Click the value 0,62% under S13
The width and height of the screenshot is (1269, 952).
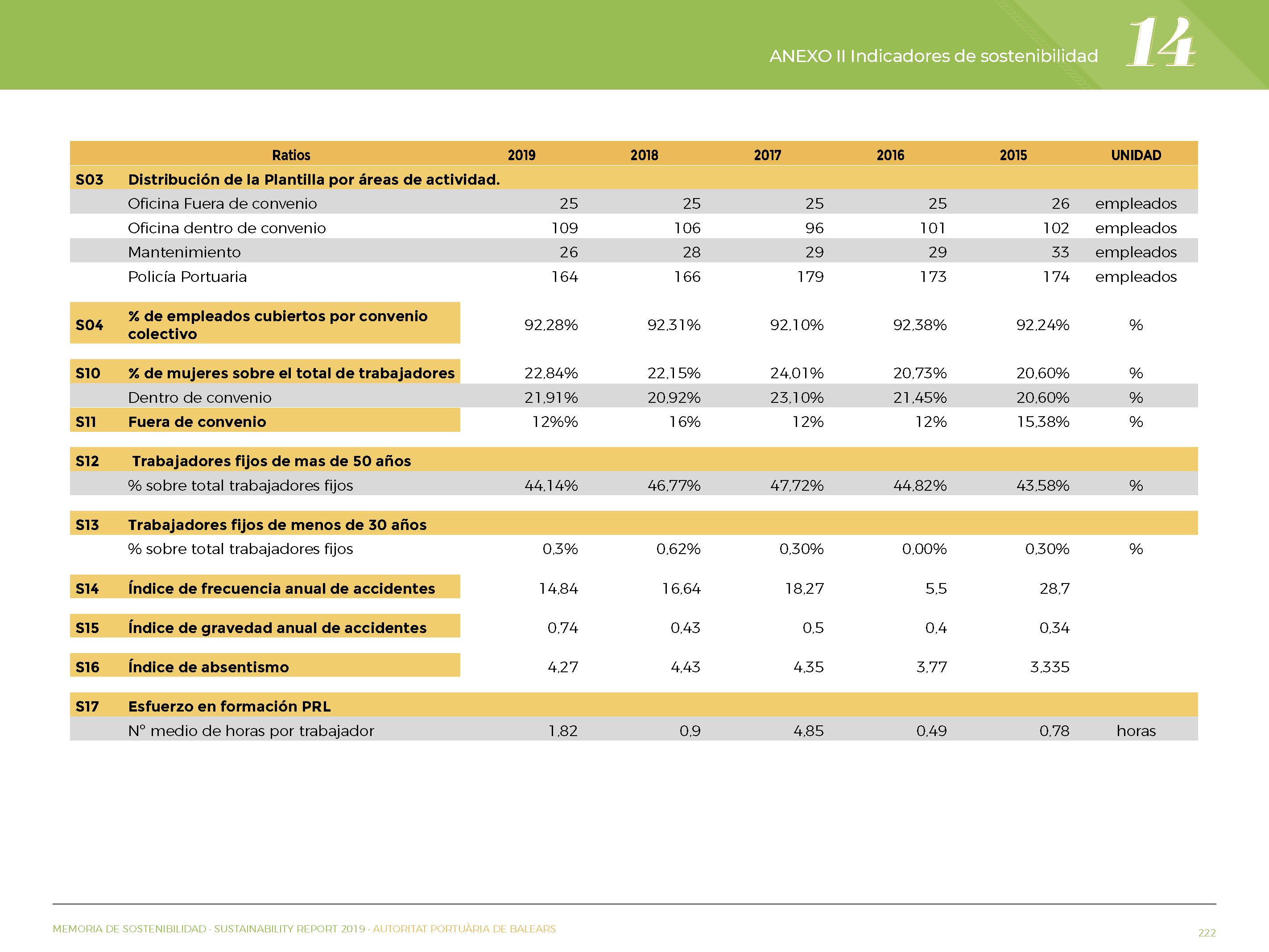click(678, 549)
